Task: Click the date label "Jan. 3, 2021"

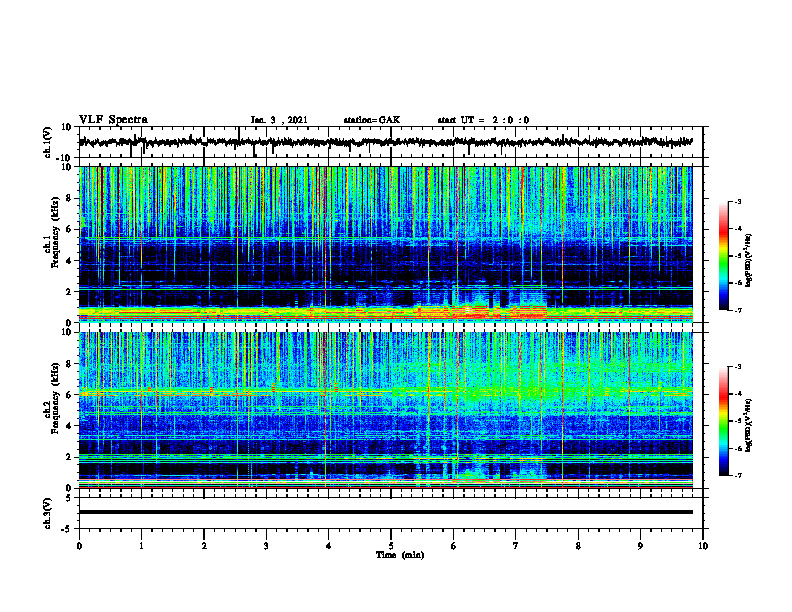Action: [x=279, y=120]
